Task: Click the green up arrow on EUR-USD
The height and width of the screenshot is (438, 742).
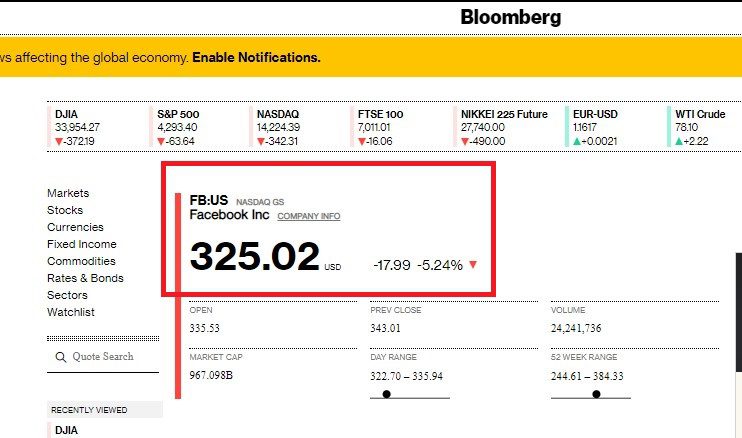Action: pyautogui.click(x=577, y=141)
